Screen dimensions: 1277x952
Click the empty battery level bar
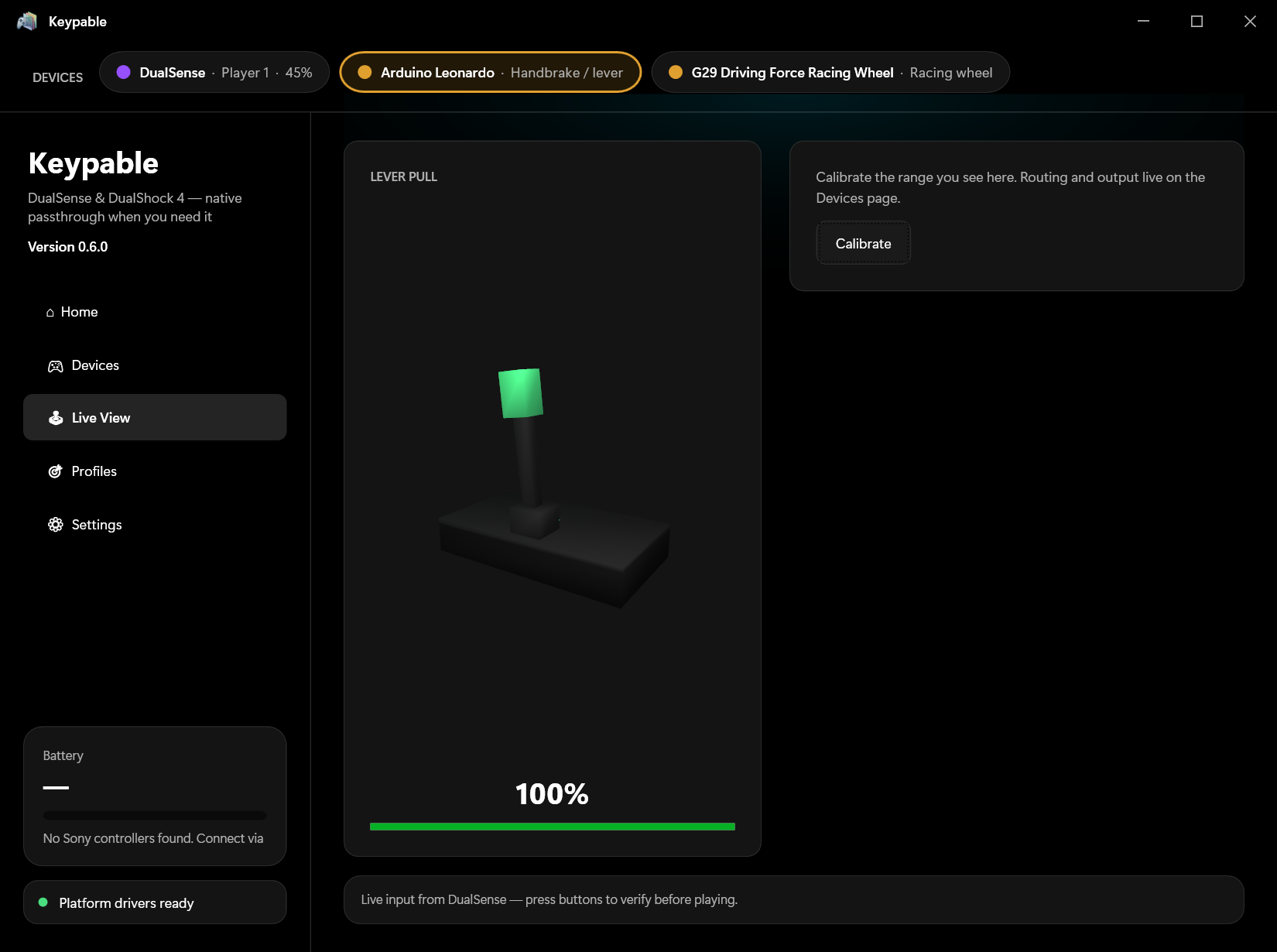(x=155, y=815)
